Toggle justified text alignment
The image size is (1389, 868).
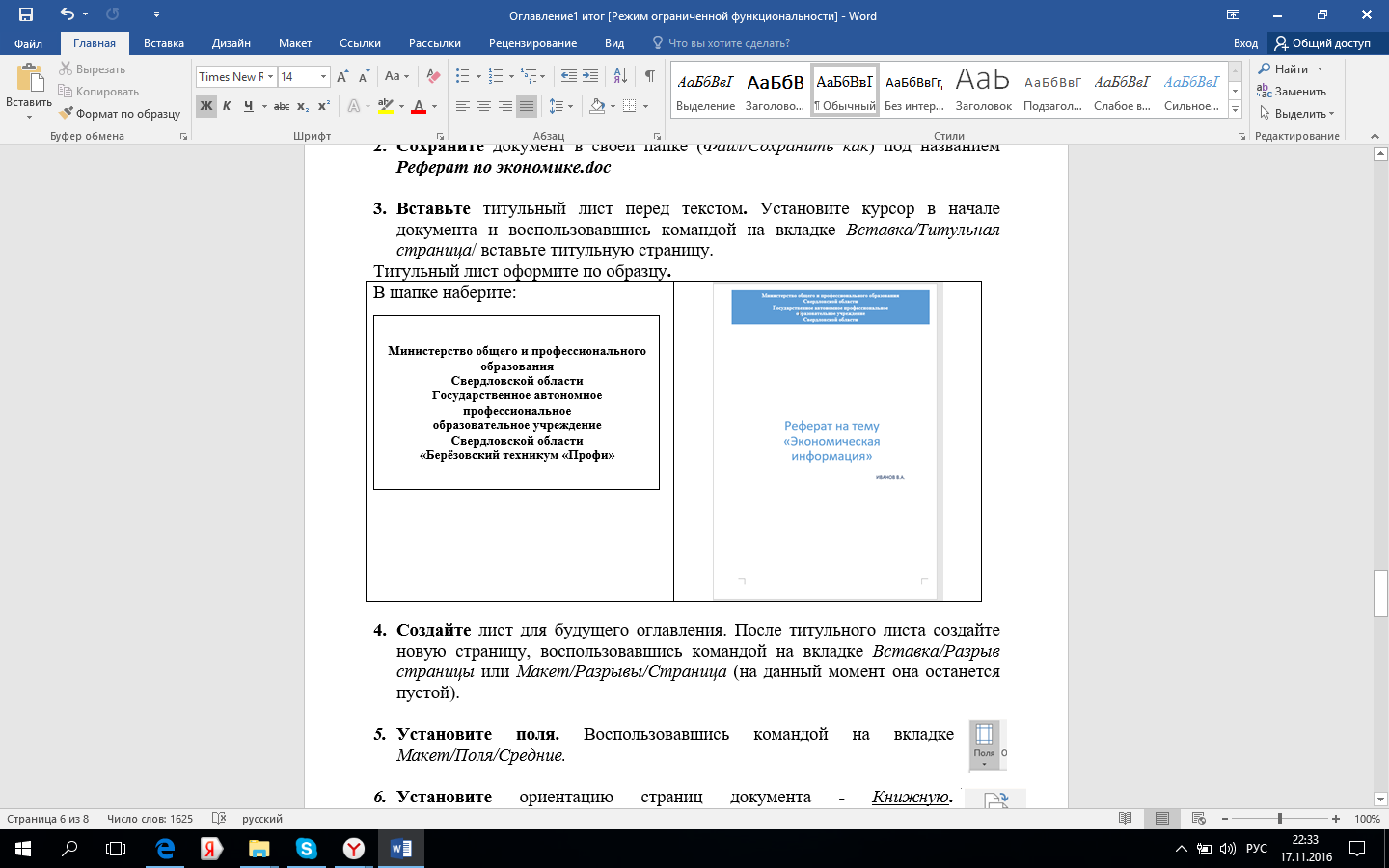coord(527,106)
